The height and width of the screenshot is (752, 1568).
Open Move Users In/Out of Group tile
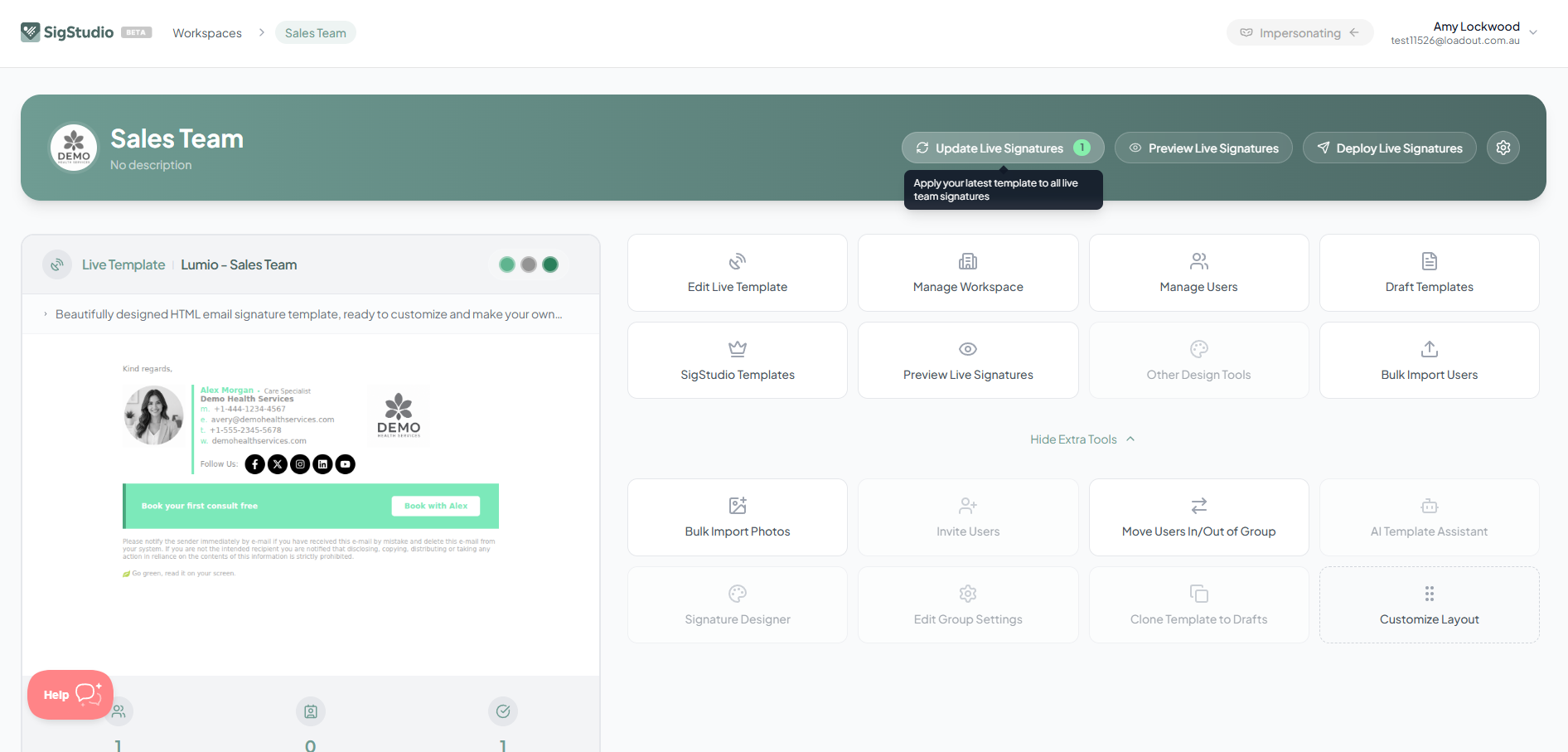pyautogui.click(x=1198, y=517)
